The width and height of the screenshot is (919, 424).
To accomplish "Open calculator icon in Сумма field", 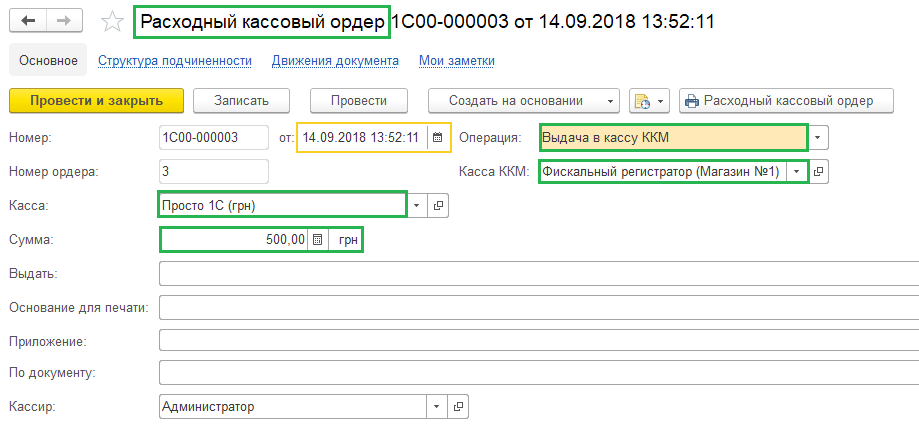I will click(317, 240).
